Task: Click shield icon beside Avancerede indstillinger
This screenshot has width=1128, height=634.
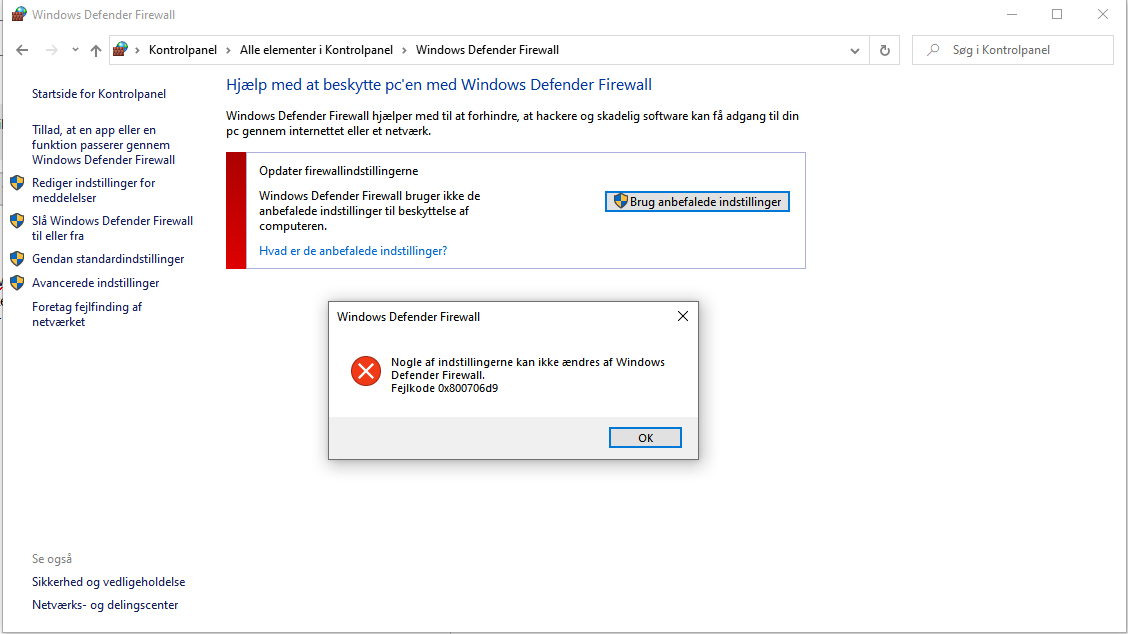Action: tap(17, 283)
